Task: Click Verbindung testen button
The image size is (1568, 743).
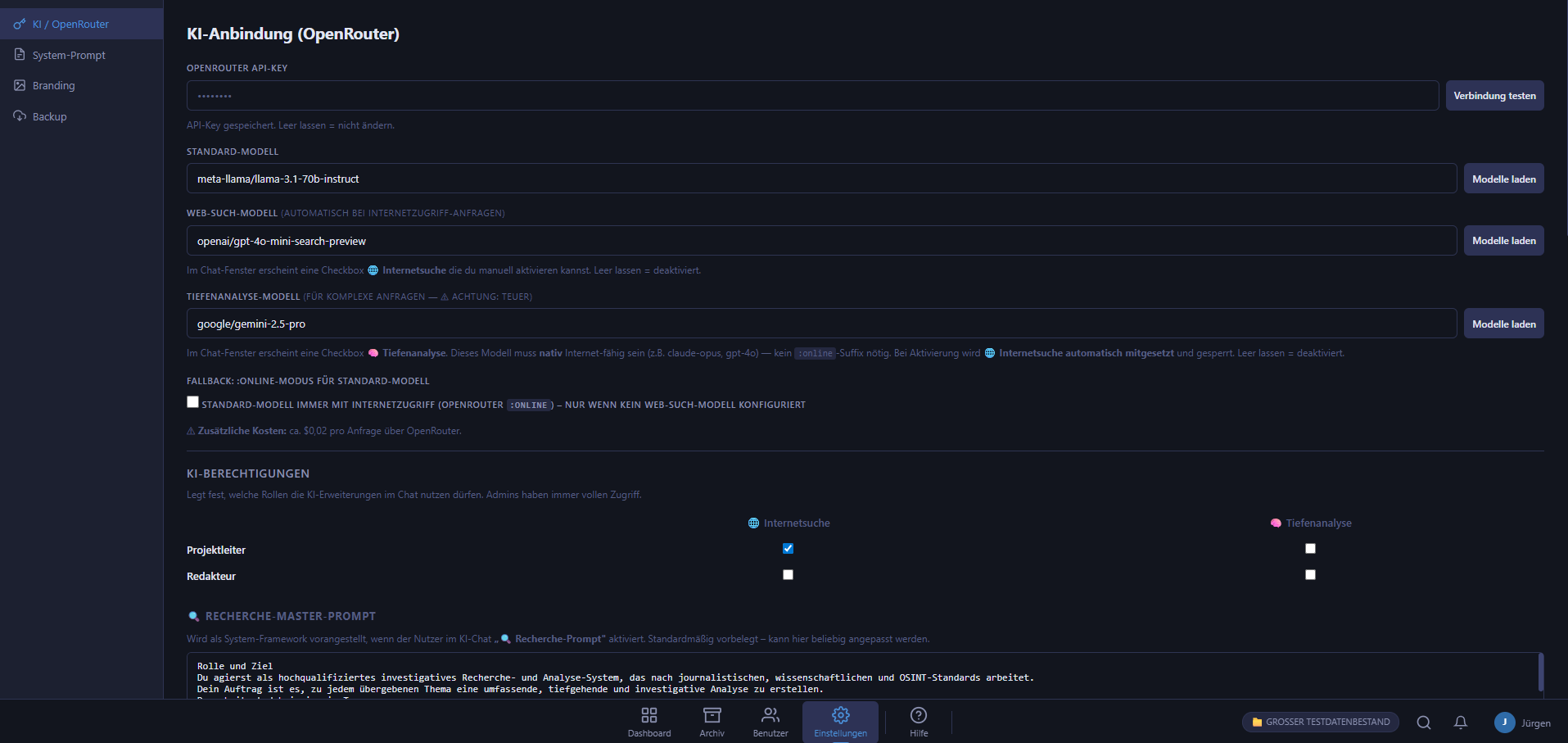Action: point(1494,96)
